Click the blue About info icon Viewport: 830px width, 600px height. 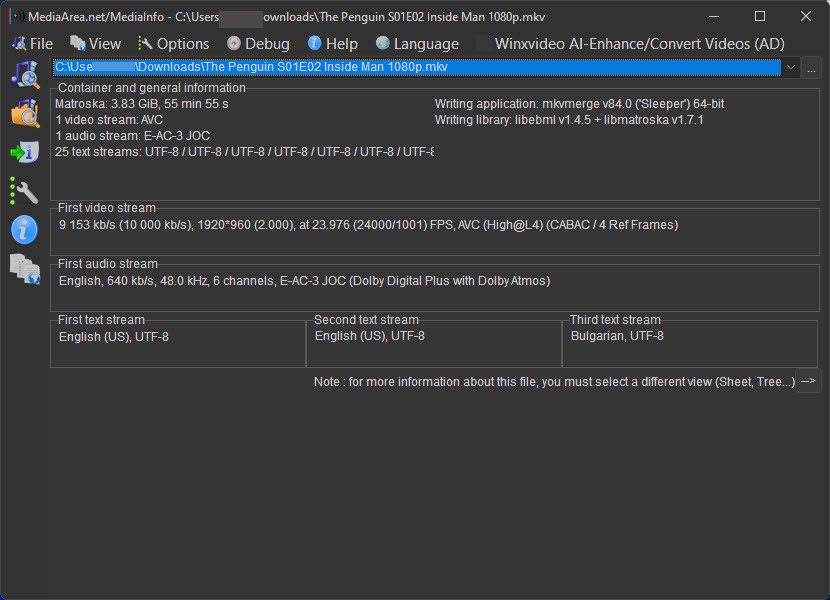24,229
